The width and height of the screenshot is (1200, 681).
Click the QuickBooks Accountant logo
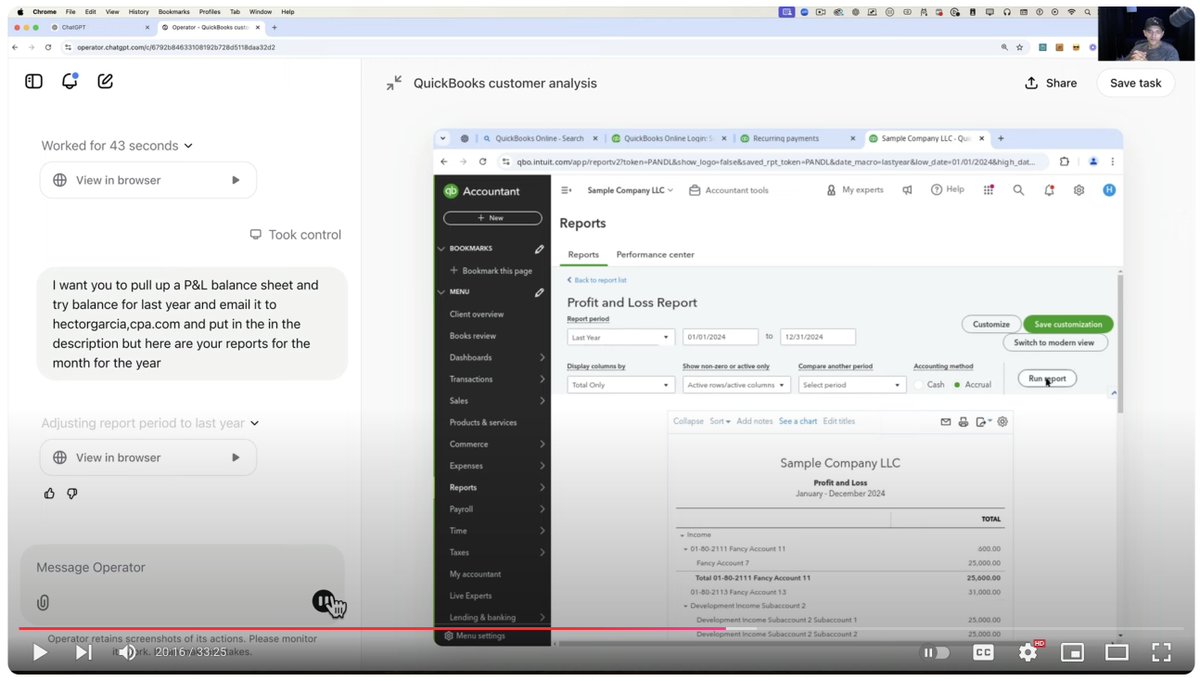click(x=482, y=191)
